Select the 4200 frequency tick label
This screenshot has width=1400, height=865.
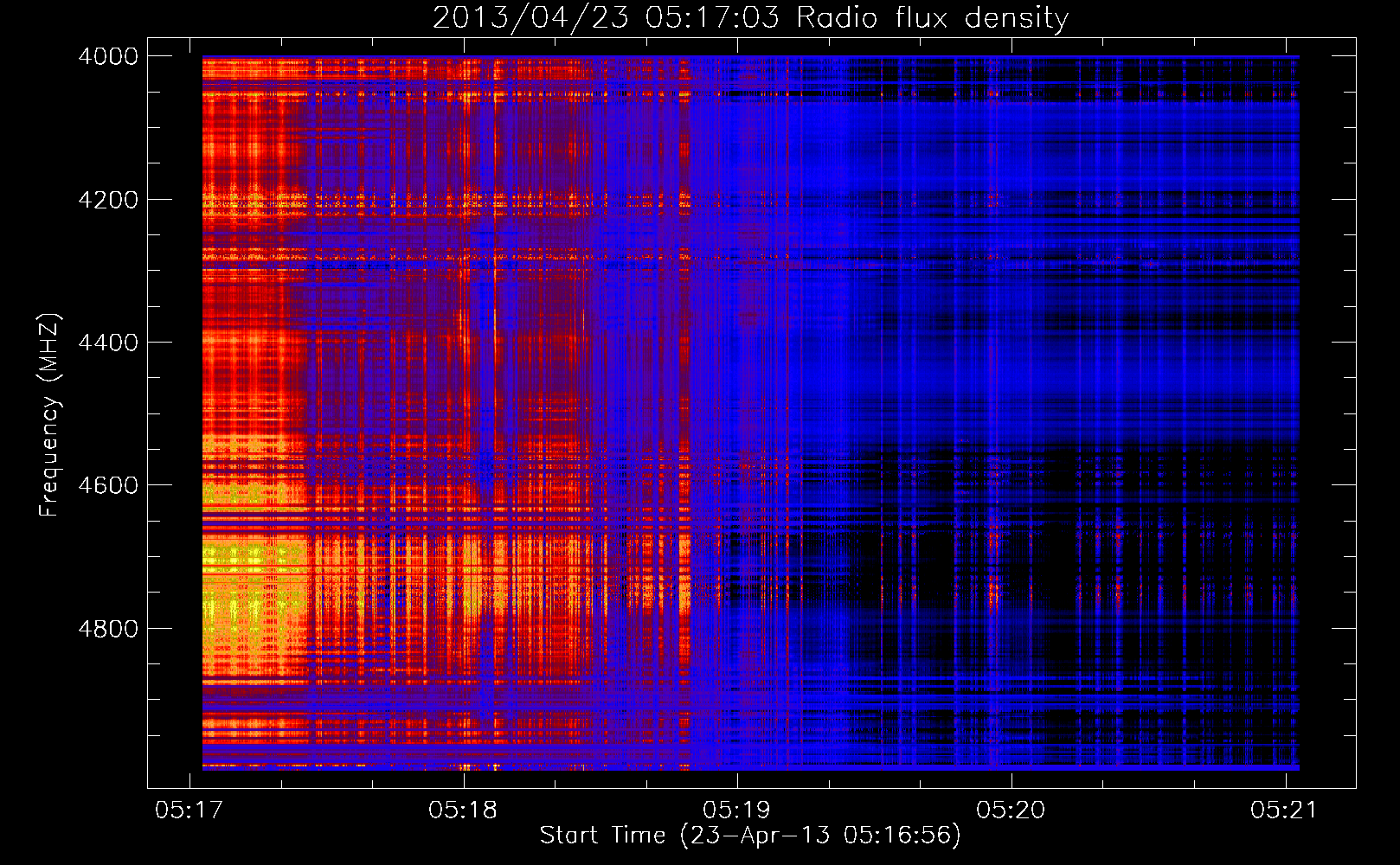108,200
